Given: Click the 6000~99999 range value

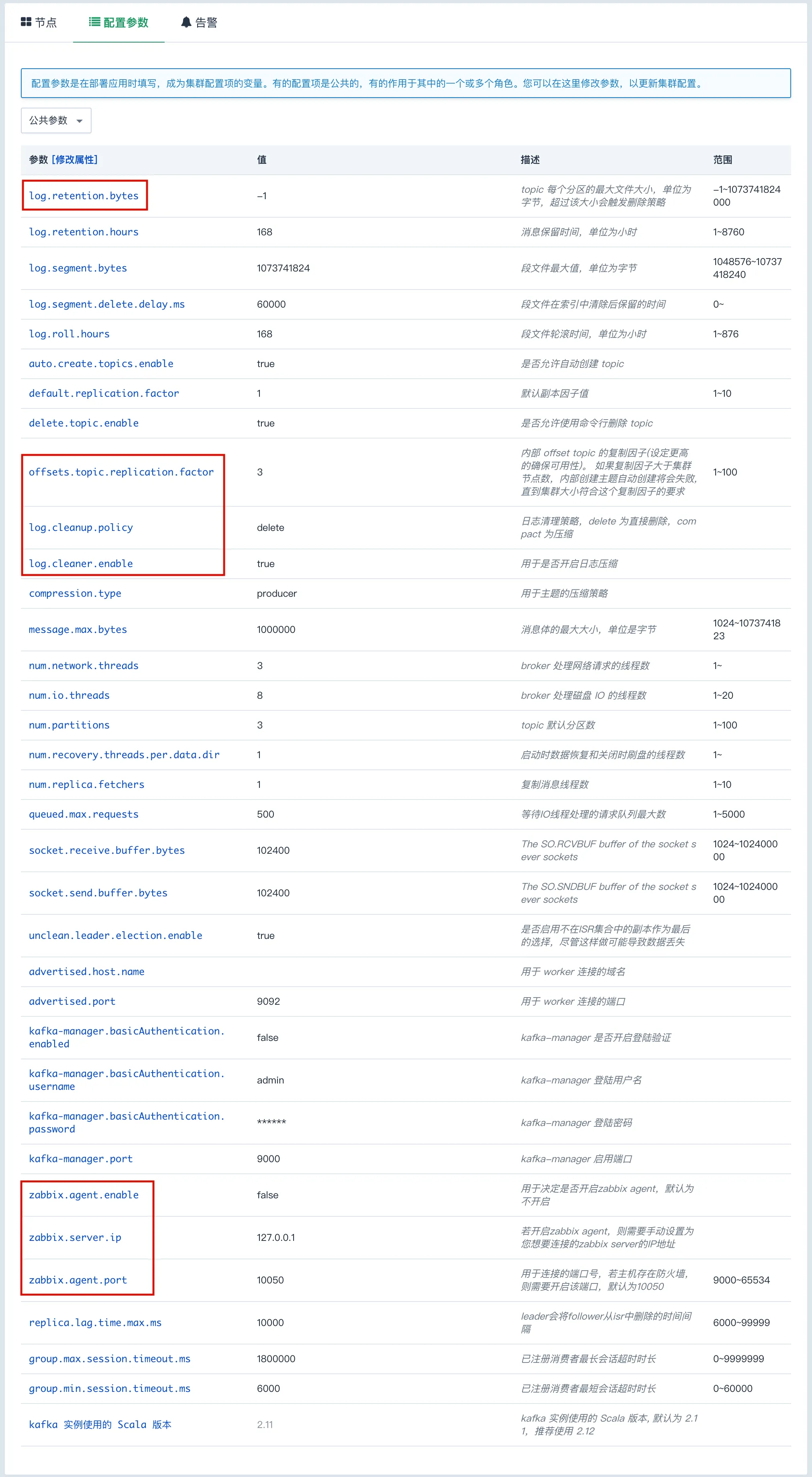Looking at the screenshot, I should [741, 1323].
